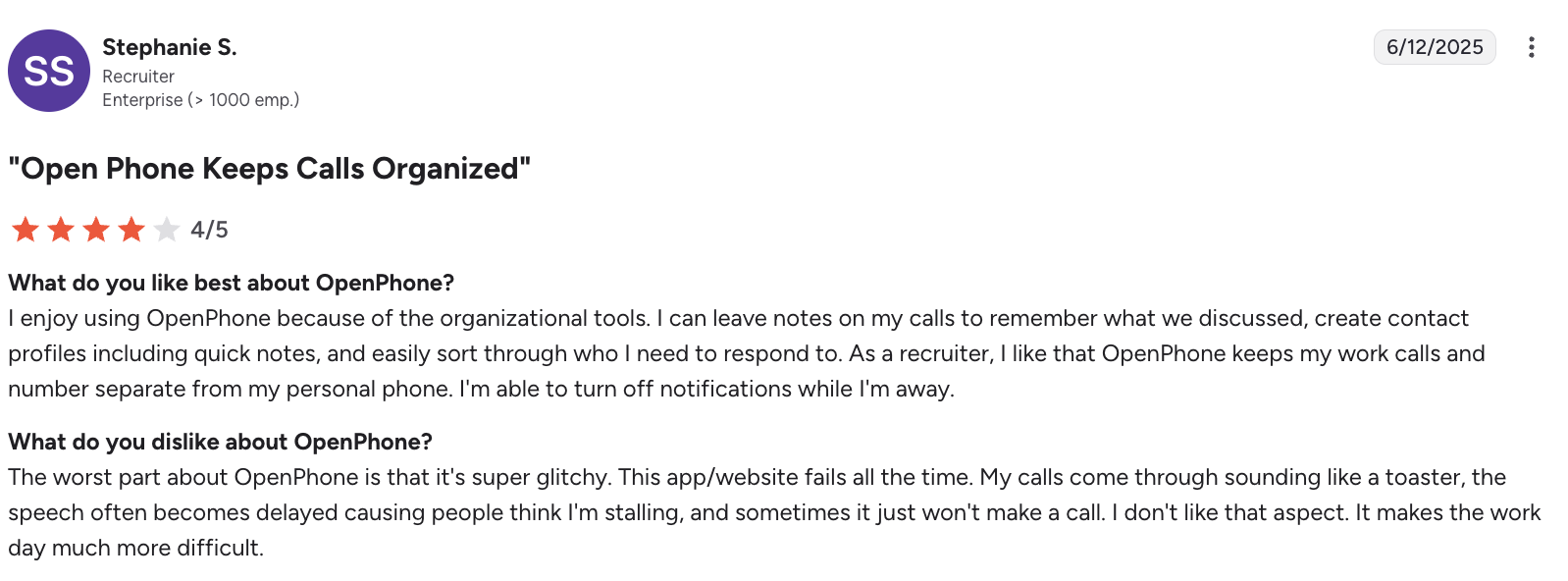Click the line starting "The worst part about OpenPhone"
This screenshot has width=1568, height=581.
pos(756,477)
